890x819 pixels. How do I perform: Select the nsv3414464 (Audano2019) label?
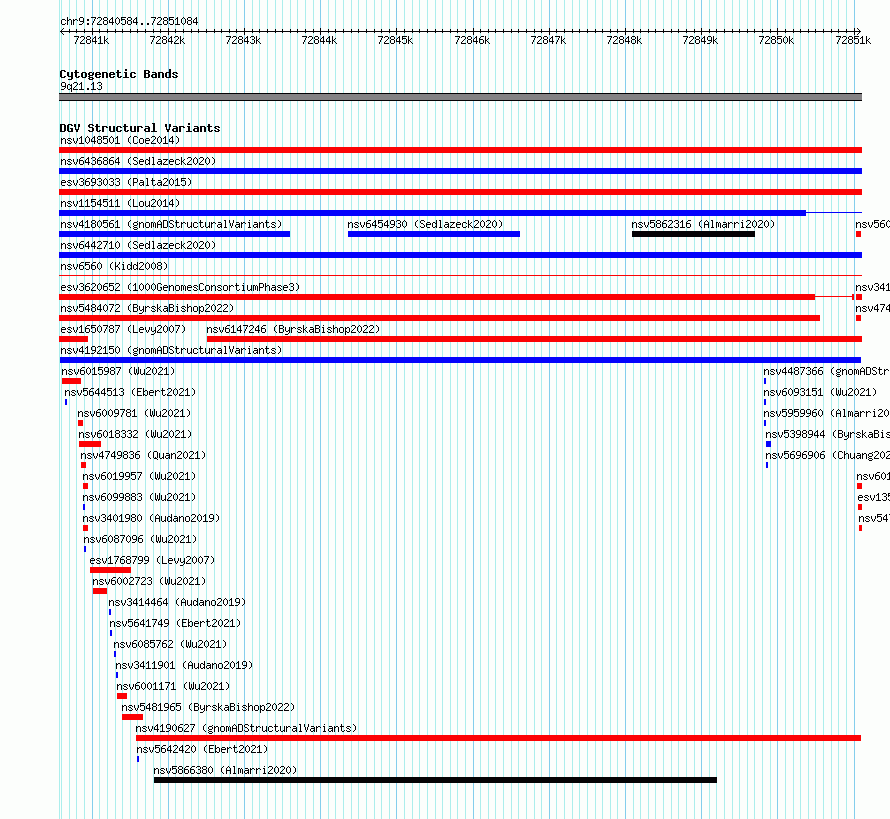(x=177, y=602)
